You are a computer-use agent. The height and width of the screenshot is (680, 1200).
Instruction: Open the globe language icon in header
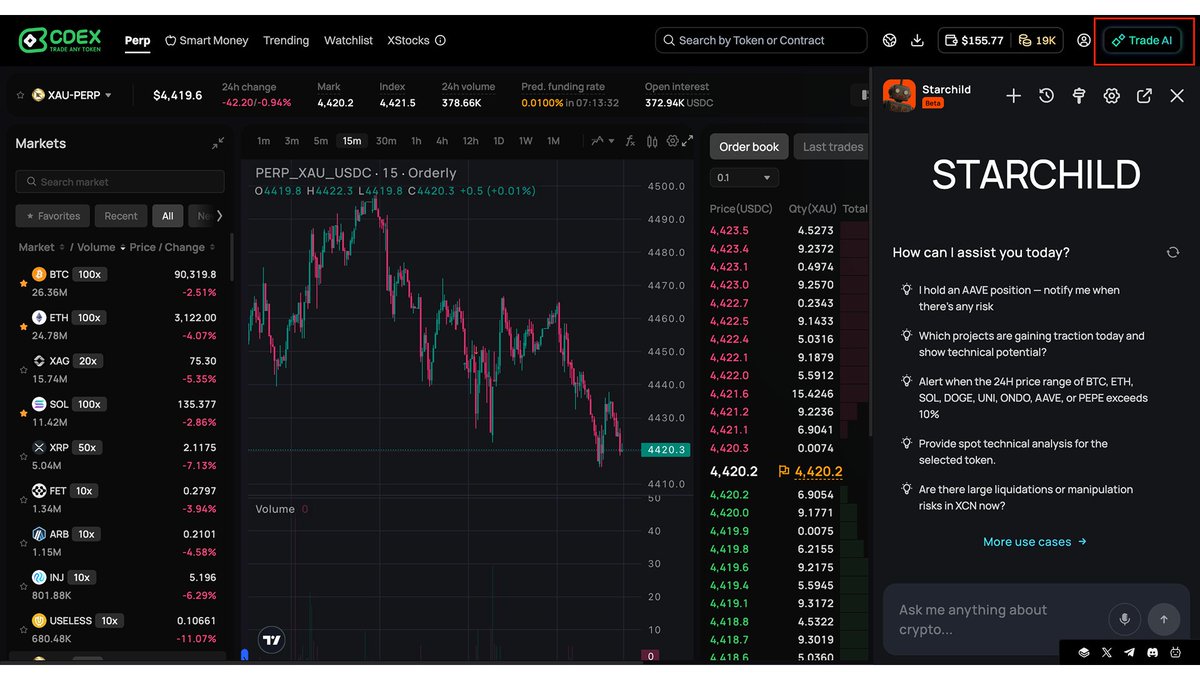coord(889,40)
